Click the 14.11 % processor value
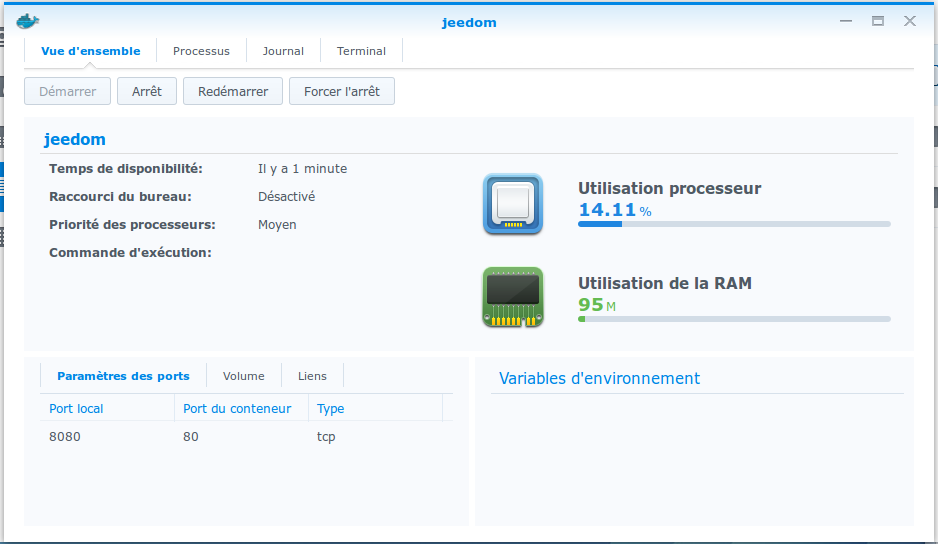The width and height of the screenshot is (938, 544). tap(614, 210)
